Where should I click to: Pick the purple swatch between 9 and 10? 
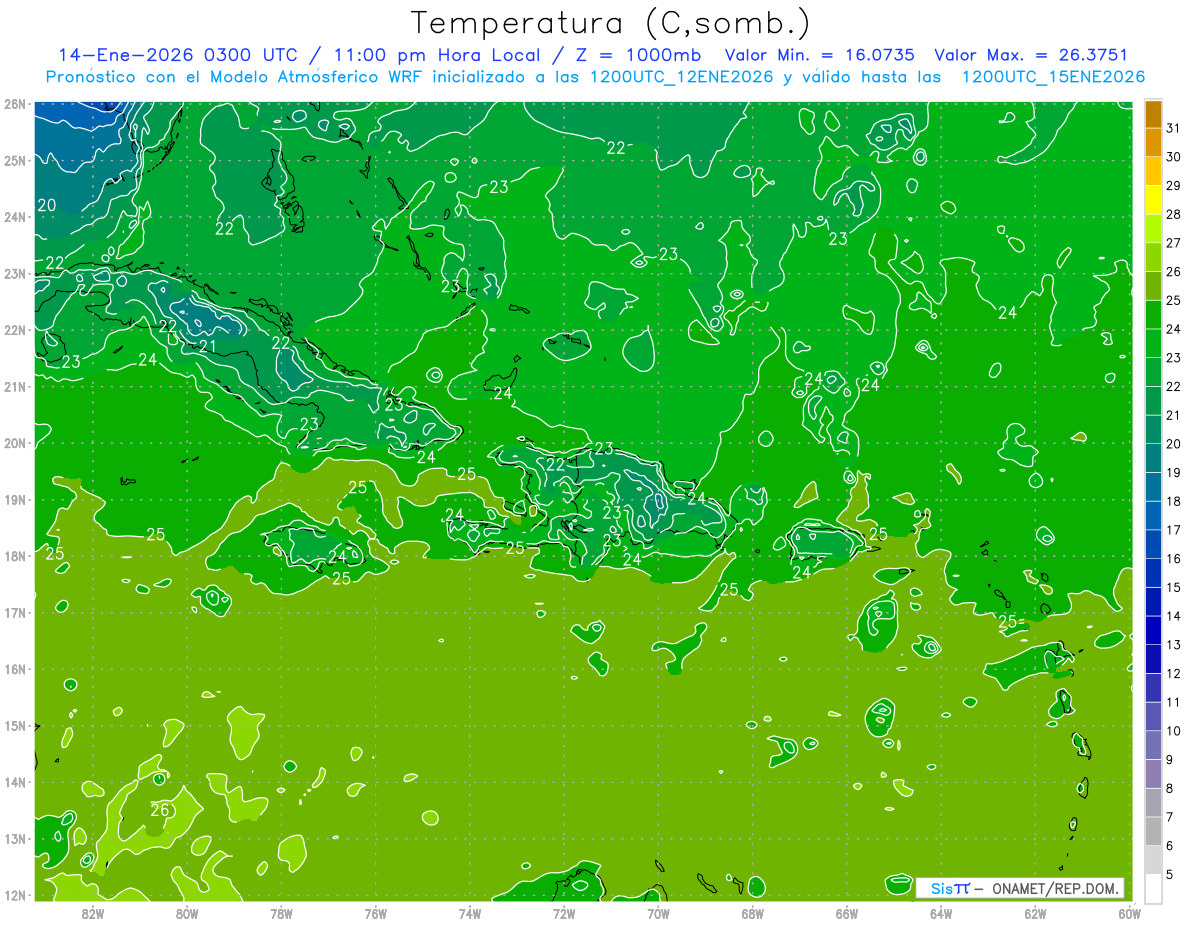coord(1154,745)
